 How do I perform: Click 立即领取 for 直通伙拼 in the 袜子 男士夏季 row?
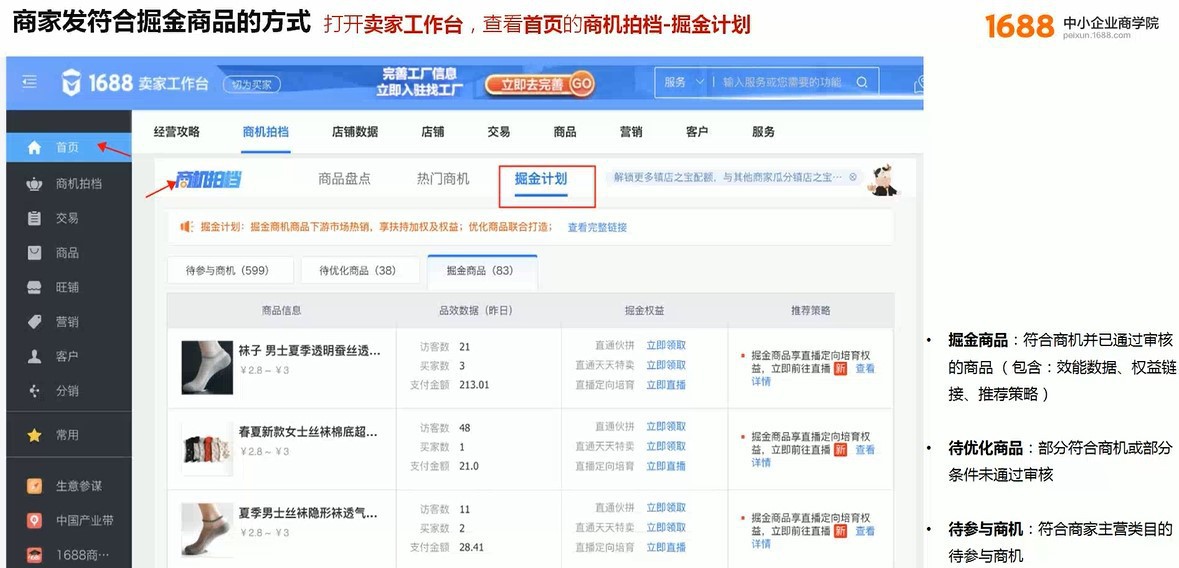point(666,345)
